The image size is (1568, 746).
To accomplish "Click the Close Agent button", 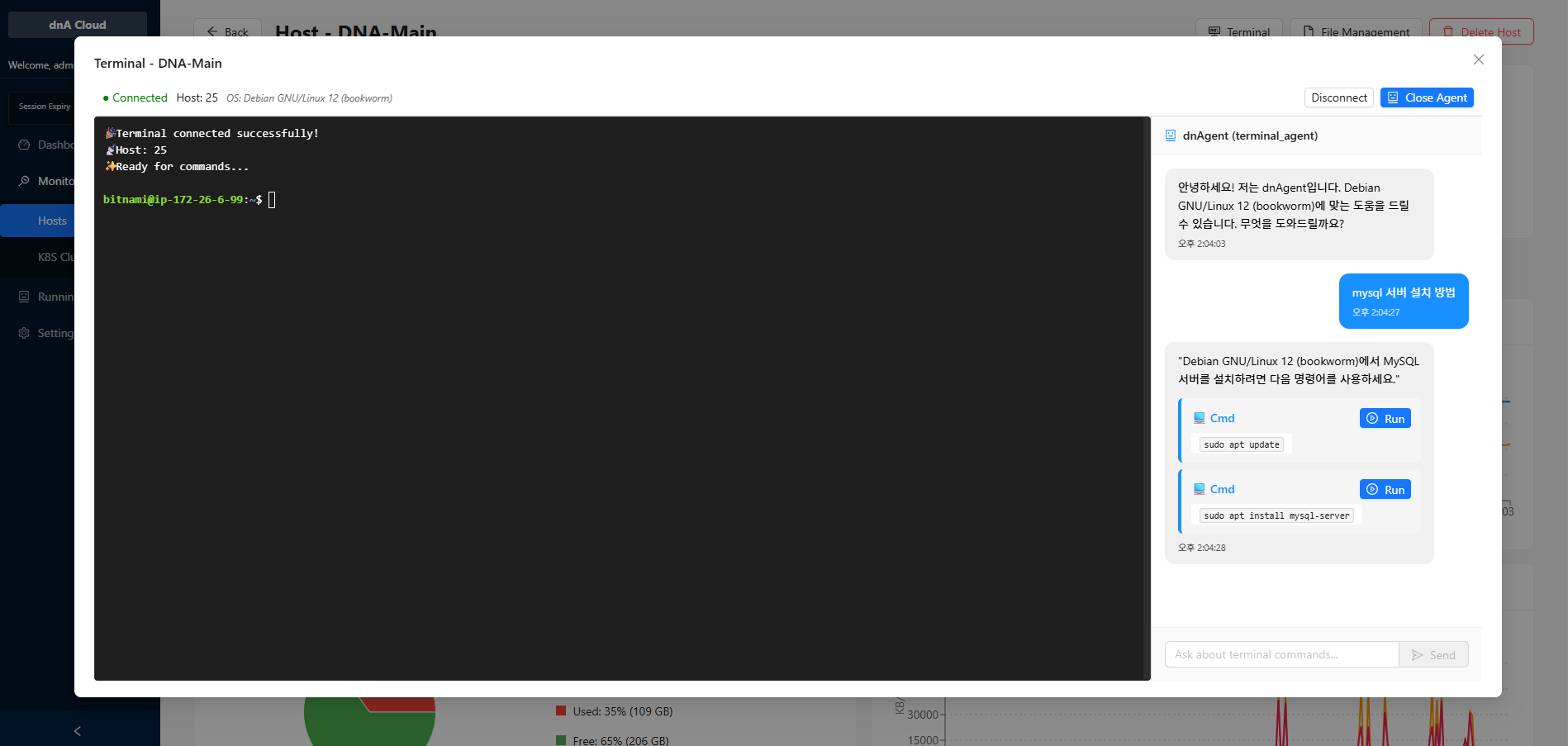I will (1426, 97).
